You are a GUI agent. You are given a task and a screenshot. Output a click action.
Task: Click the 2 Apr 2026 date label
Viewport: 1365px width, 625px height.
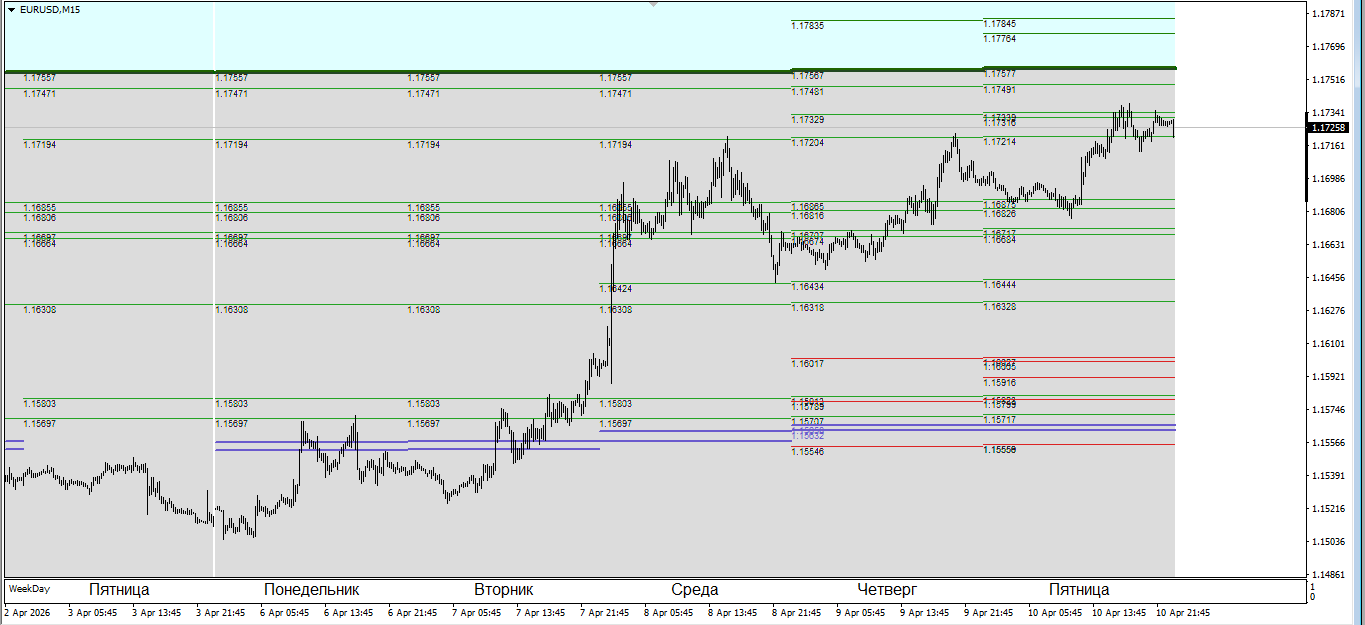(x=27, y=613)
